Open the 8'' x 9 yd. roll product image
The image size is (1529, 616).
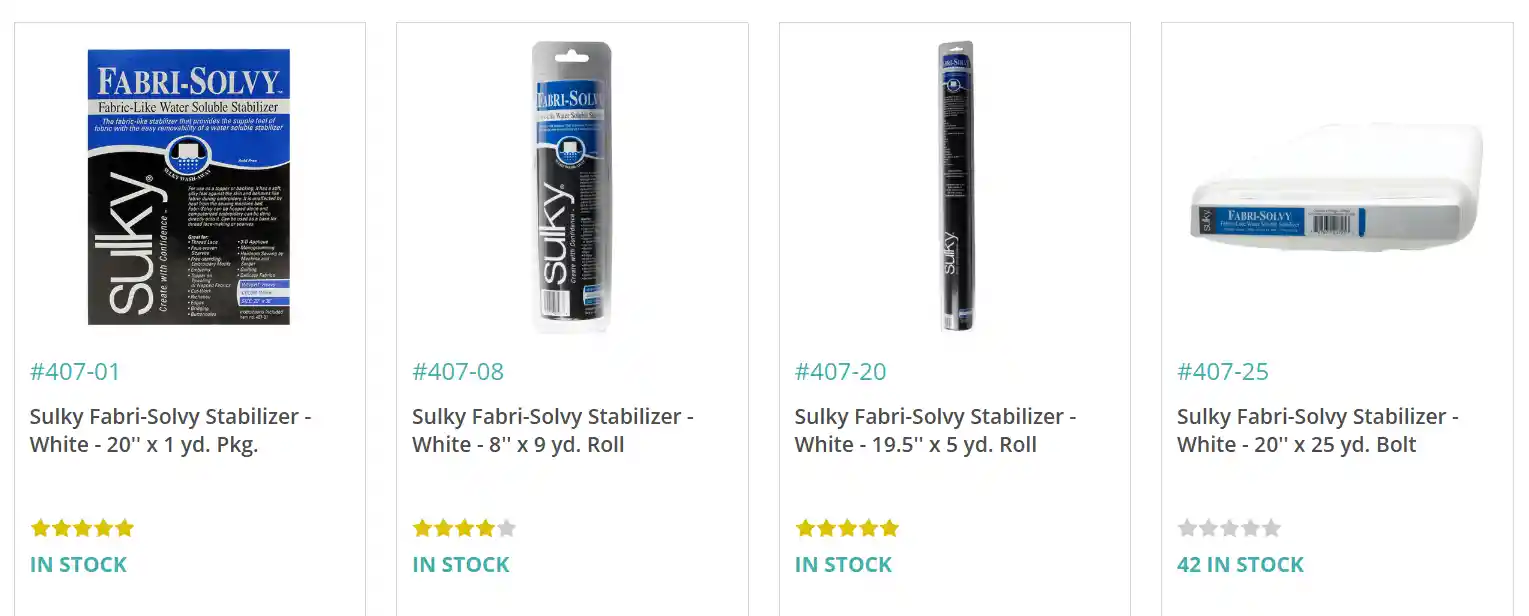tap(571, 187)
